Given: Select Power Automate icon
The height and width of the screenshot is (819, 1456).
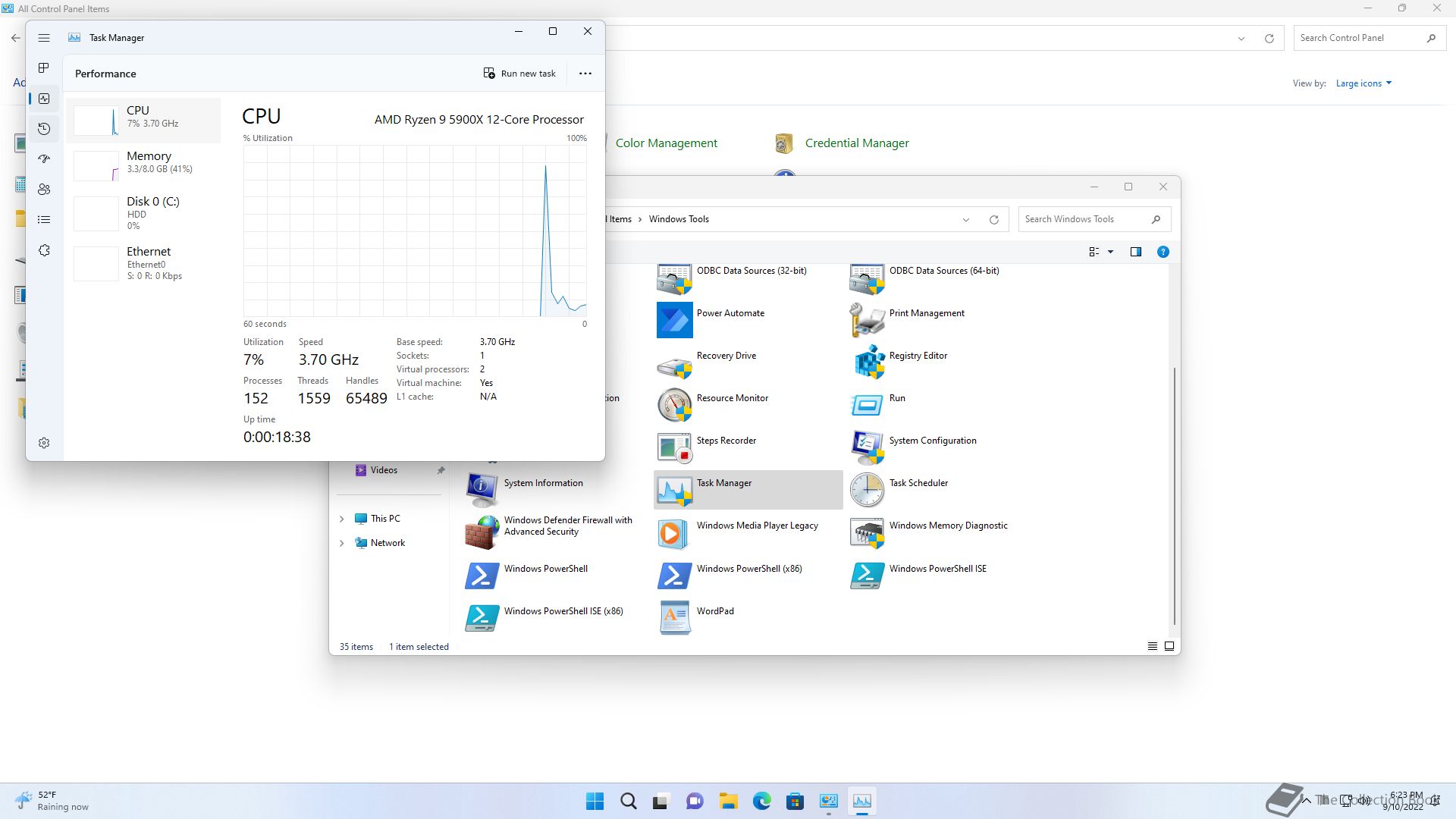Looking at the screenshot, I should pos(674,320).
